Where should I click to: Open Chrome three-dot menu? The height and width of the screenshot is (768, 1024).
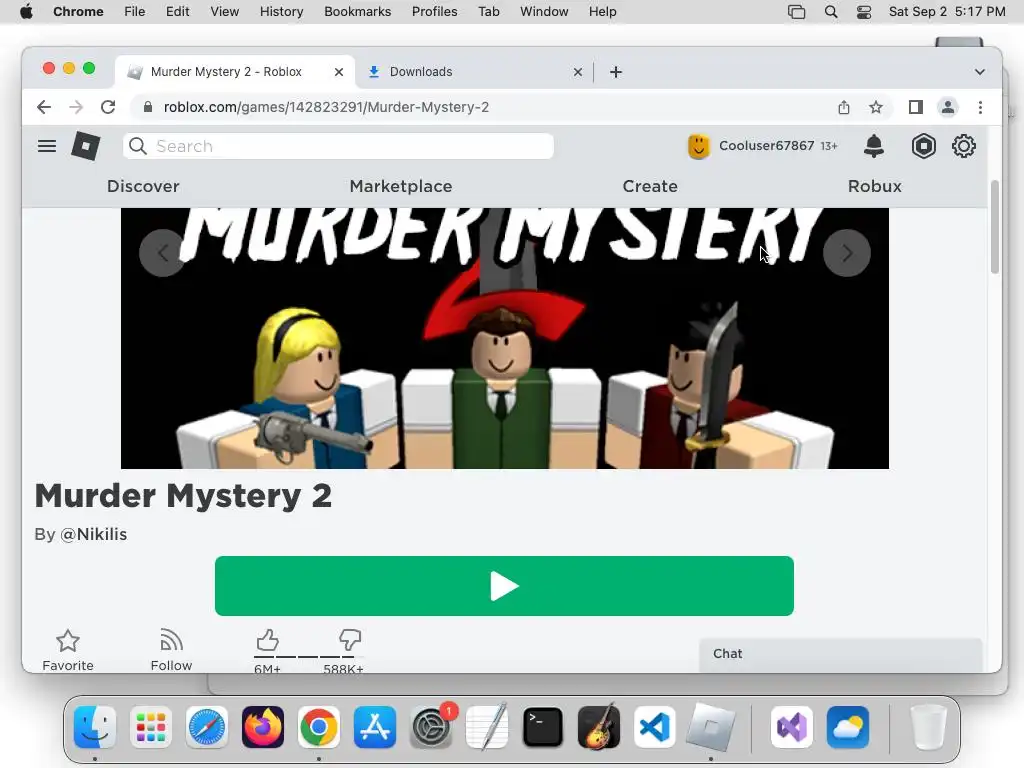click(980, 107)
